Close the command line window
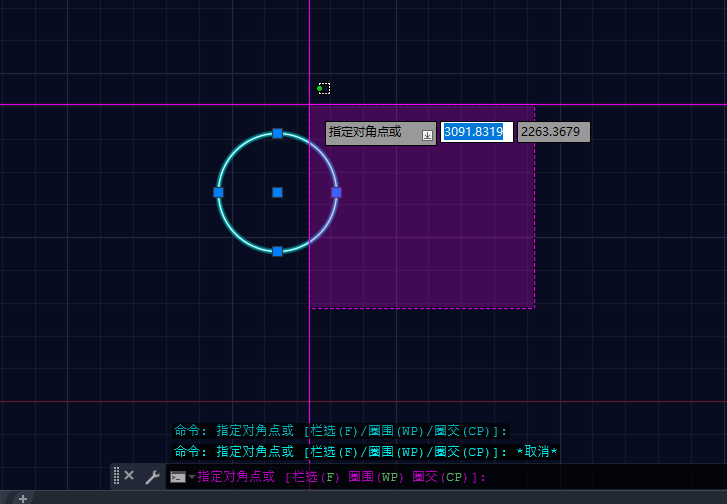Image resolution: width=727 pixels, height=504 pixels. [x=129, y=476]
